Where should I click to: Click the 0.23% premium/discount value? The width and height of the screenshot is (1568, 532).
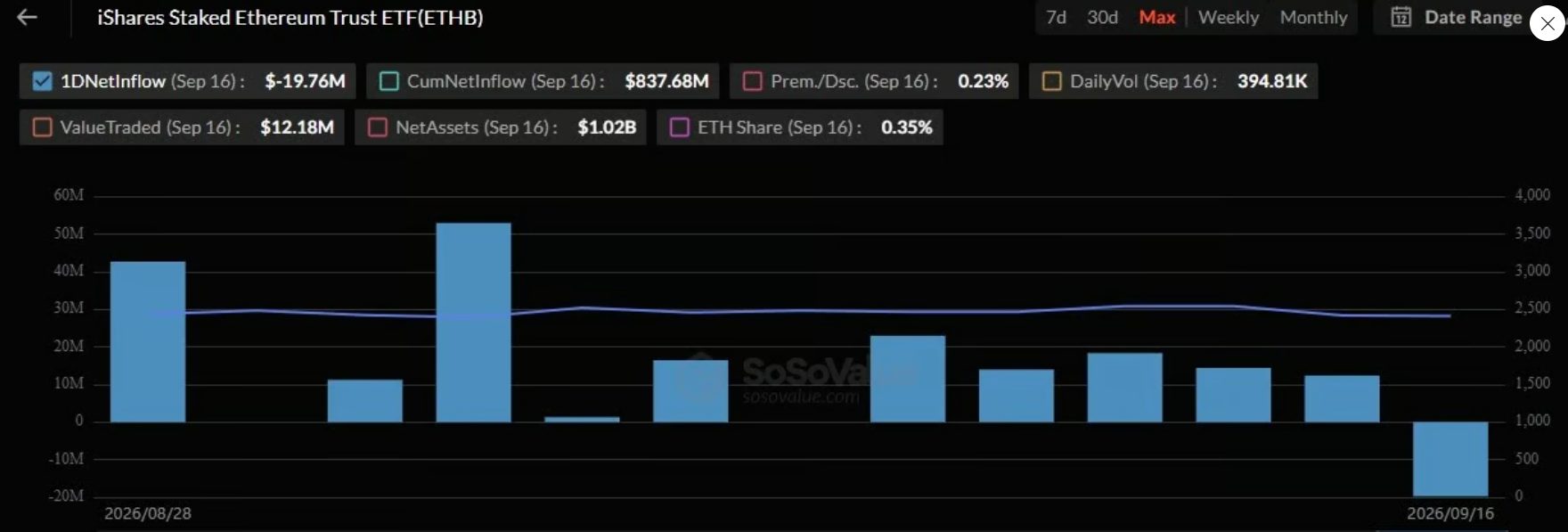tap(983, 81)
